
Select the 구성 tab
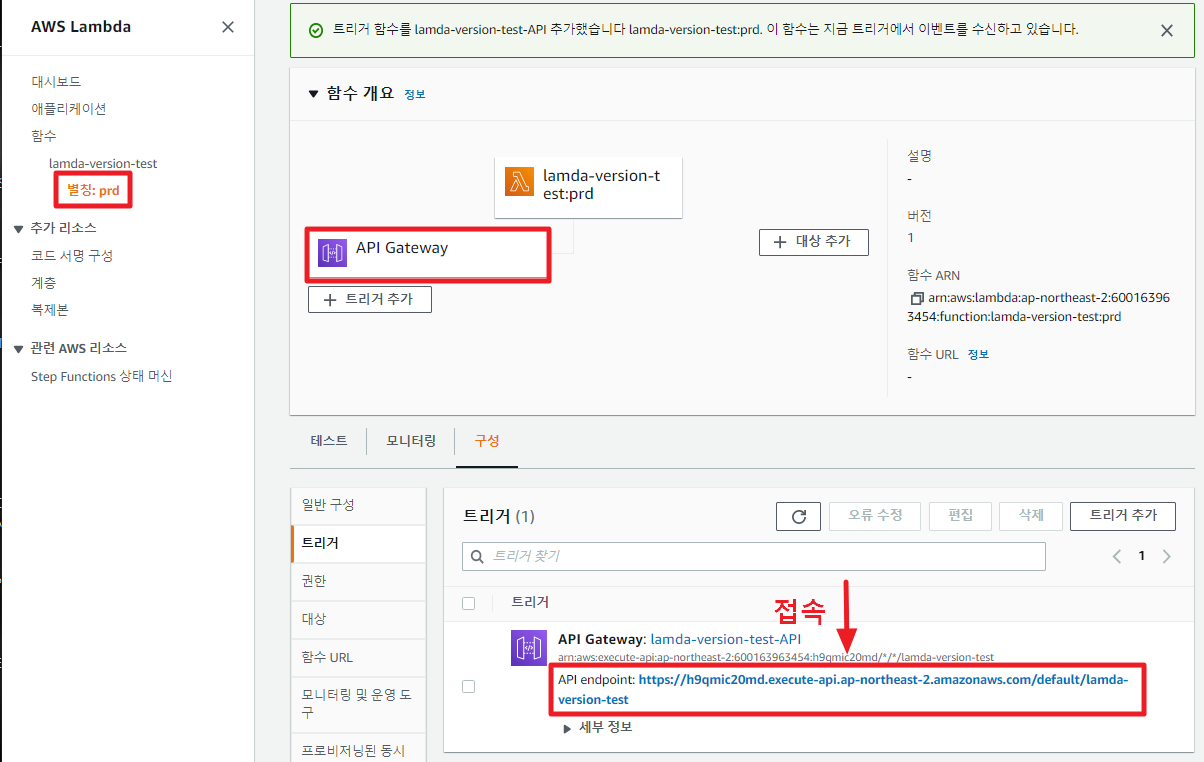tap(487, 440)
